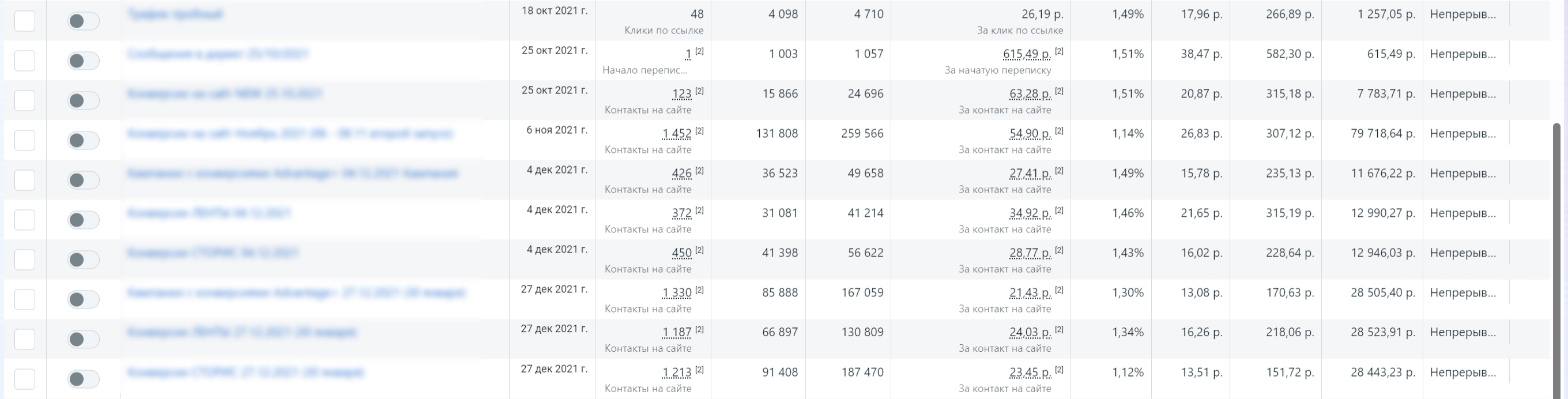
Task: Open the blurred campaign name dated 6 ноя 2021
Action: [290, 133]
